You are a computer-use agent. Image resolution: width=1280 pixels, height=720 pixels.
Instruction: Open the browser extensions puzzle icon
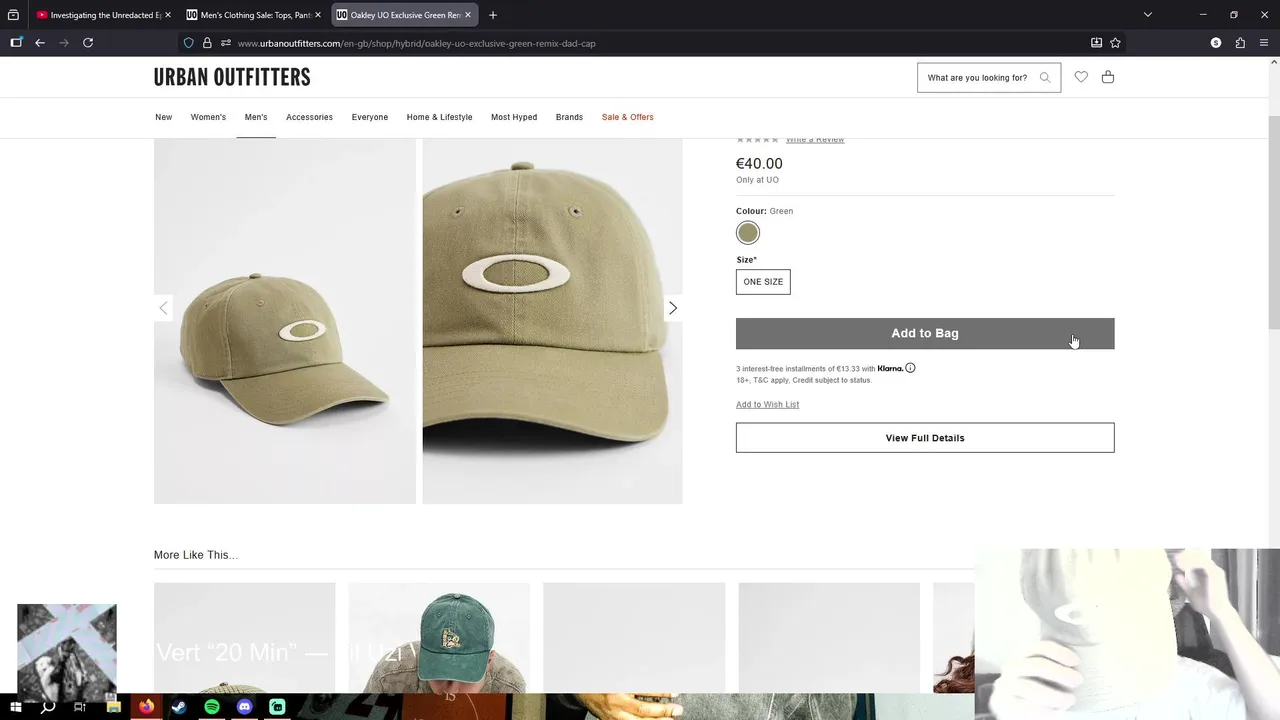pos(1240,43)
